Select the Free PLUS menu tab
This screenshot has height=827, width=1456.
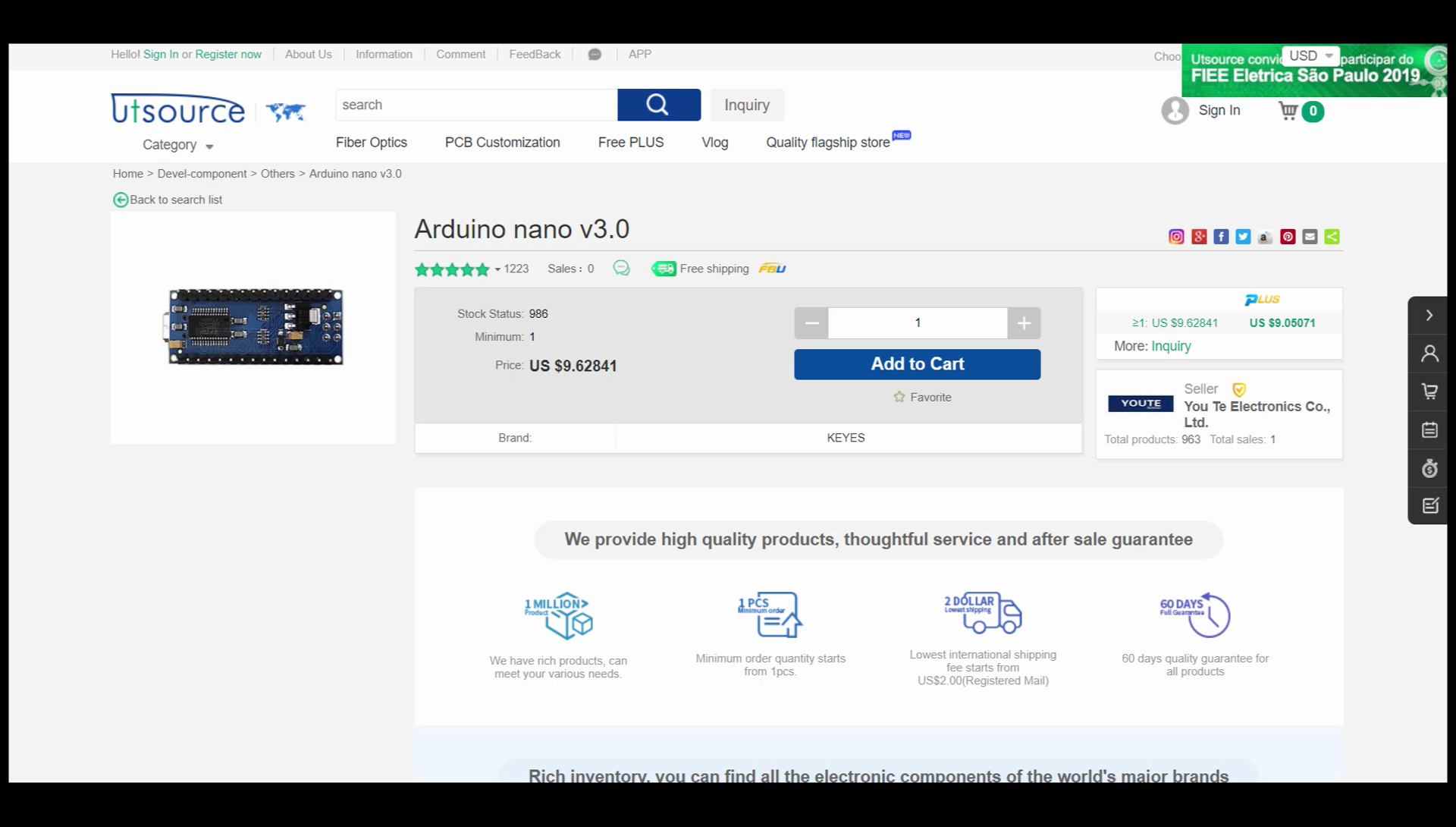(631, 142)
